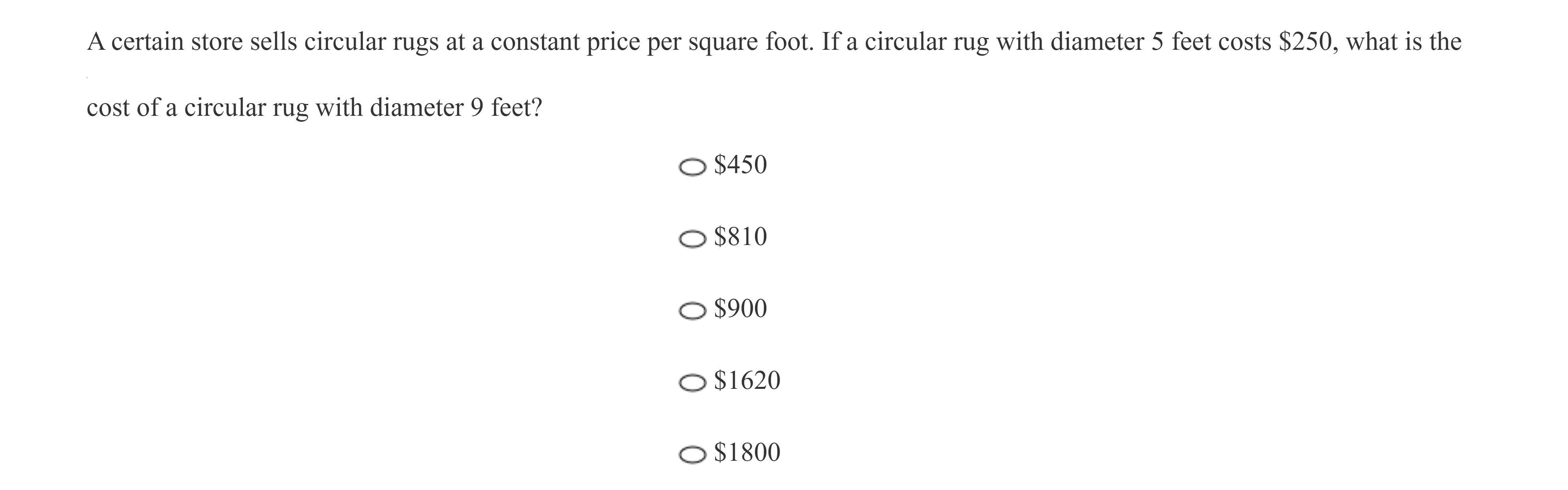Select the $450 radio button
This screenshot has width=1568, height=490.
[692, 168]
